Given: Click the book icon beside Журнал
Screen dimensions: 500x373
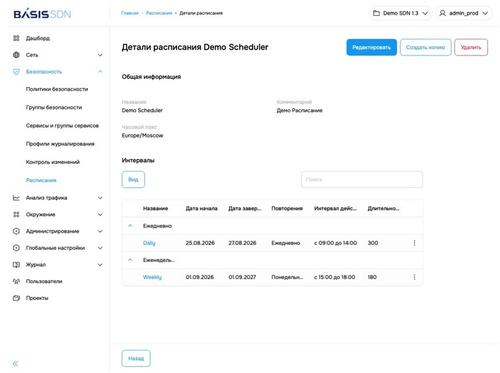Looking at the screenshot, I should coord(16,265).
